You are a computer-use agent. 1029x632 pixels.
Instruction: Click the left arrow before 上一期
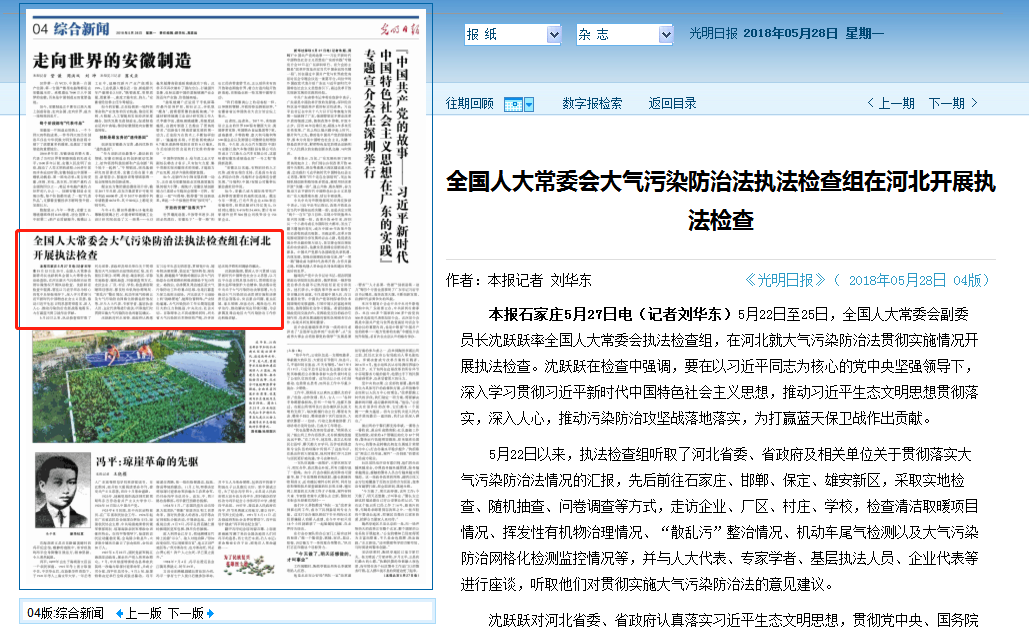pyautogui.click(x=871, y=103)
